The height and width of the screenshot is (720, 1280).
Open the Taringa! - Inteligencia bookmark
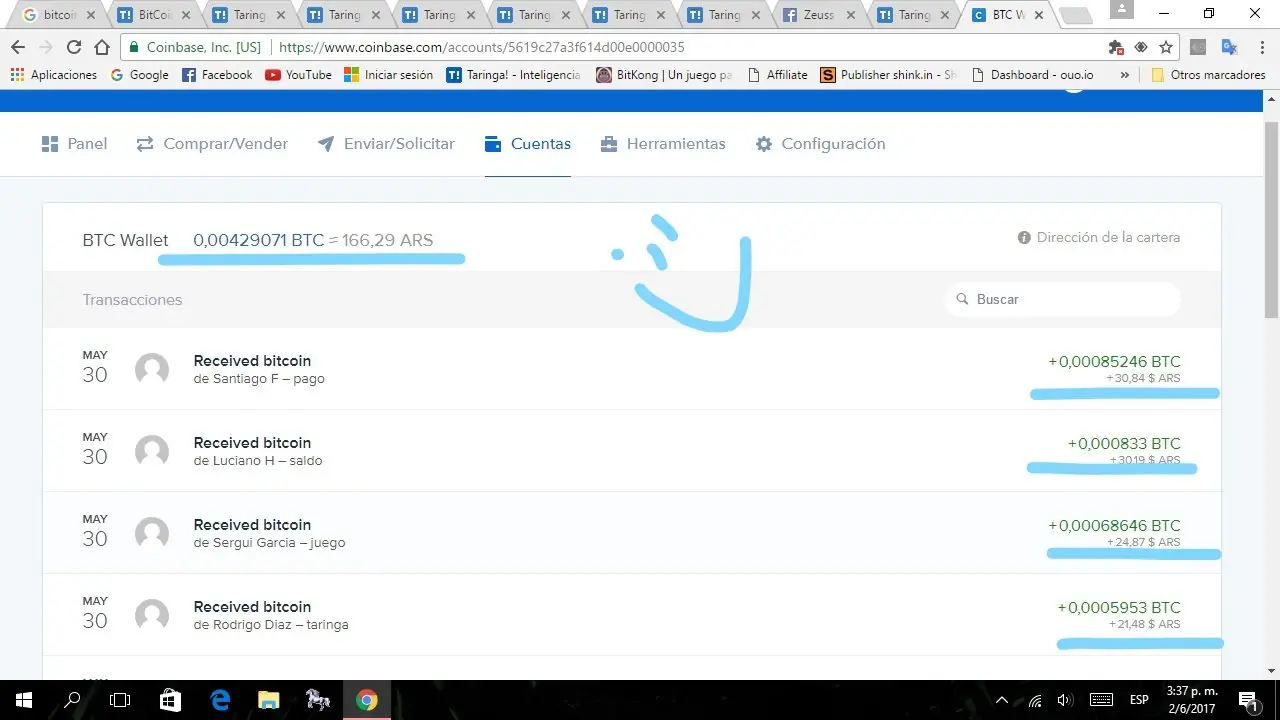[x=513, y=75]
